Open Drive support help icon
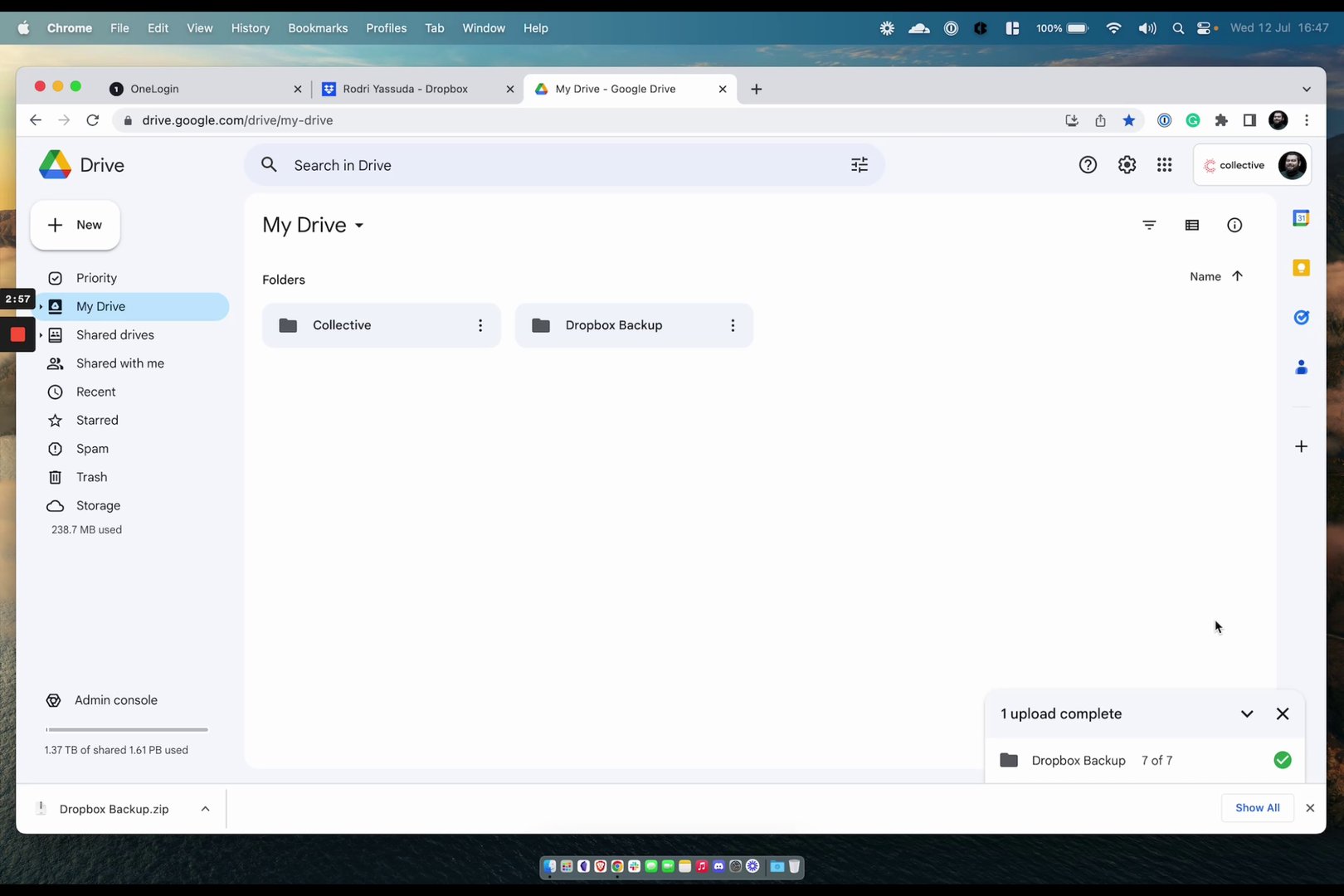This screenshot has width=1344, height=896. (1088, 165)
